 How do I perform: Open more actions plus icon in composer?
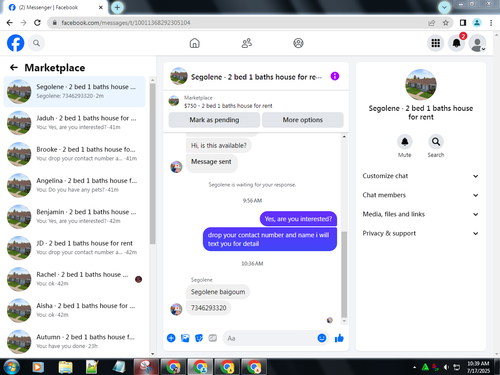(x=171, y=338)
